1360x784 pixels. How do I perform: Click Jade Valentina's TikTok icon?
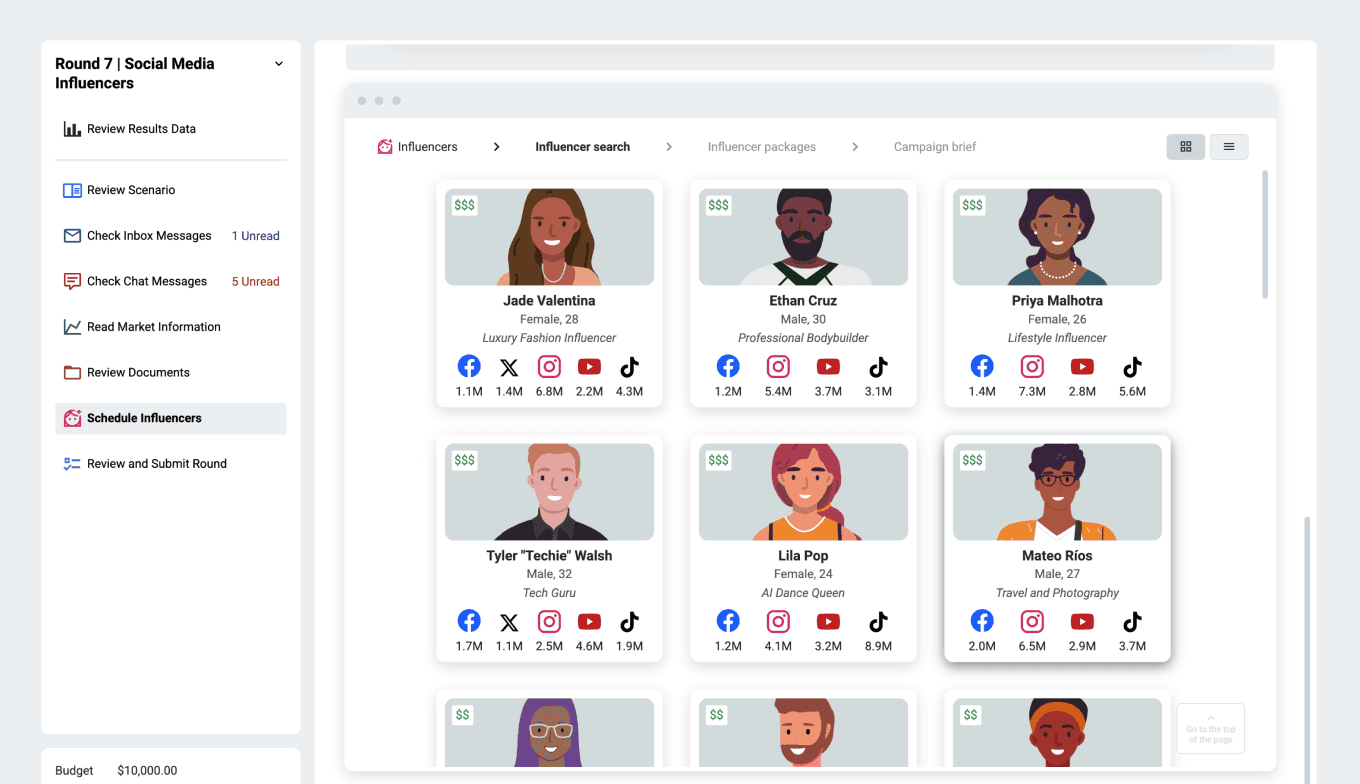[629, 366]
